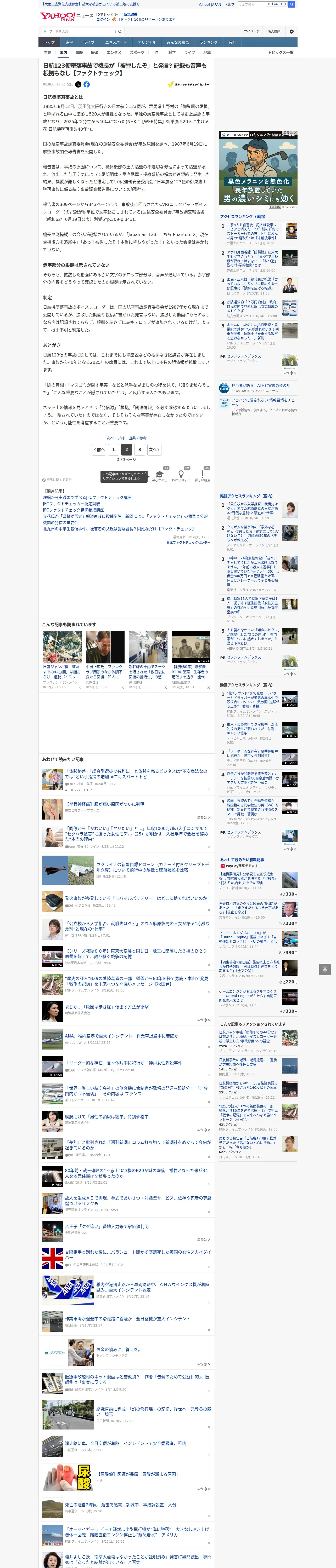Open 購入履歴 in the header
The height and width of the screenshot is (1568, 336).
point(274,32)
